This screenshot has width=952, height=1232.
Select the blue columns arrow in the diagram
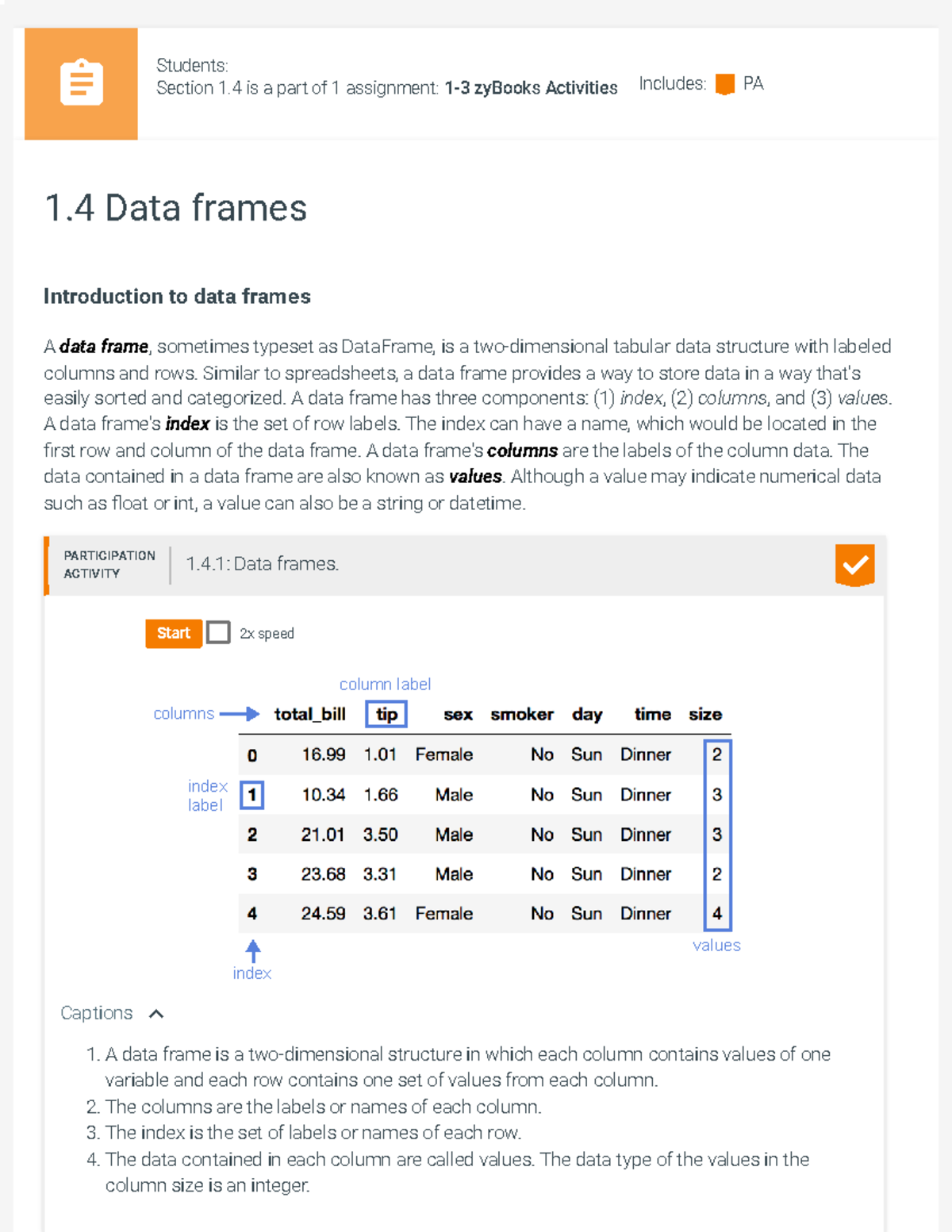pyautogui.click(x=242, y=714)
